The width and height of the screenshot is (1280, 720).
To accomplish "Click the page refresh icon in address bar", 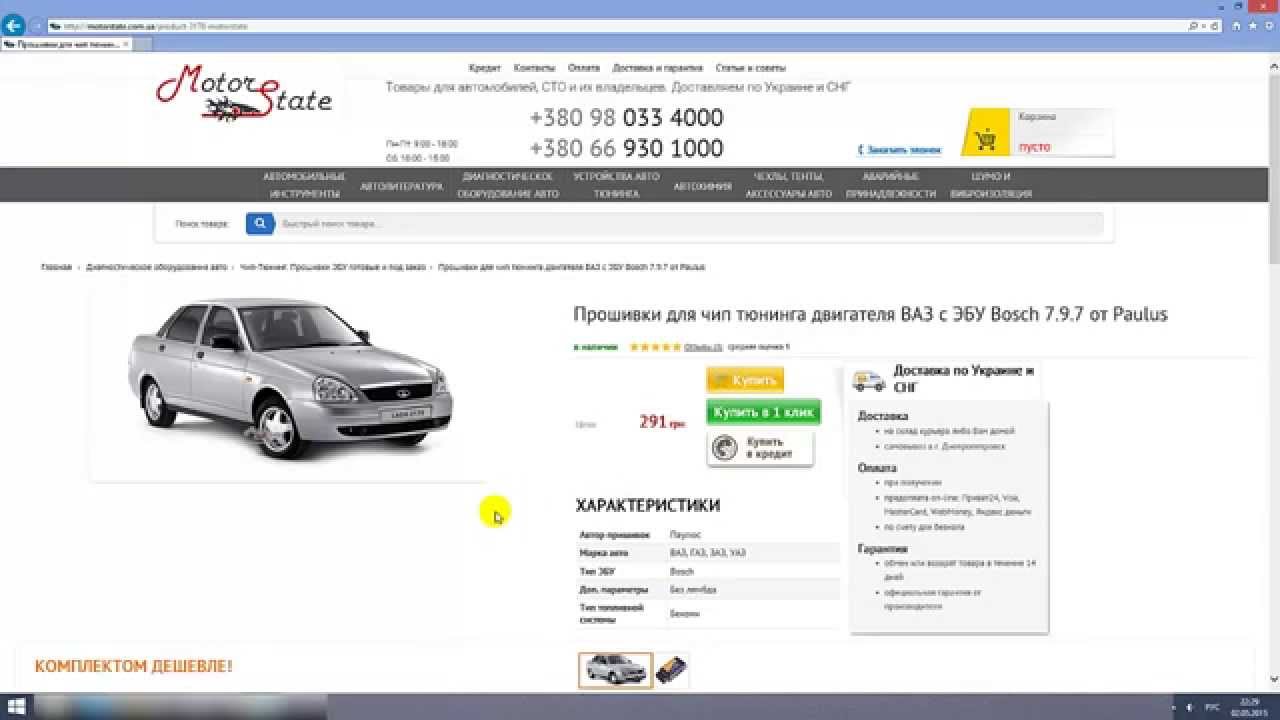I will [x=1216, y=26].
